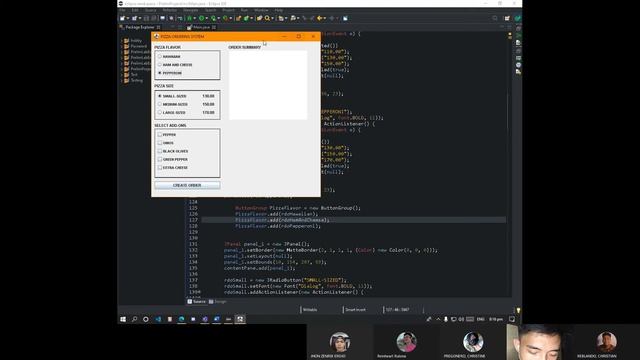
Task: Check the Pepper add-on checkbox
Action: tap(160, 134)
